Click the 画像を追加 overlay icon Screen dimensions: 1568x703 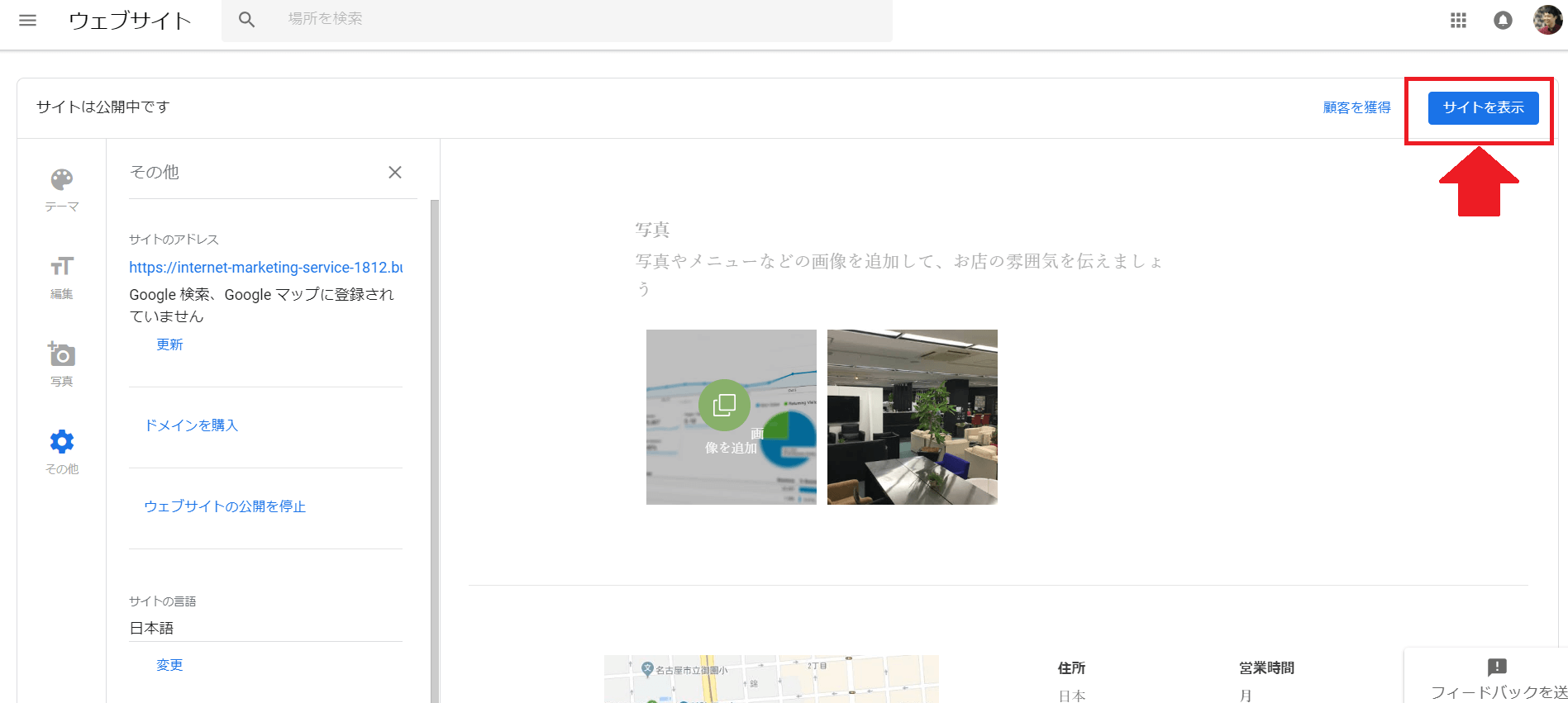point(724,405)
